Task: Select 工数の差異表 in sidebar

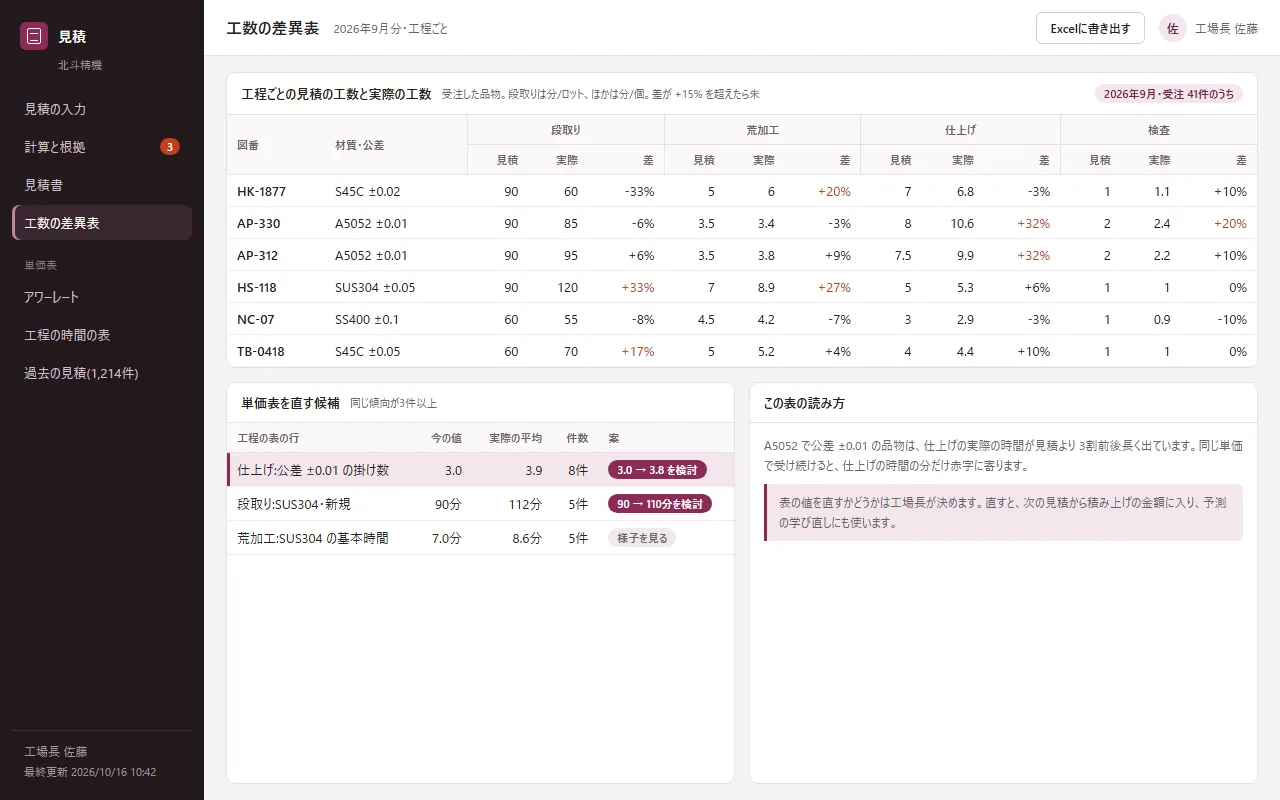Action: coord(102,223)
